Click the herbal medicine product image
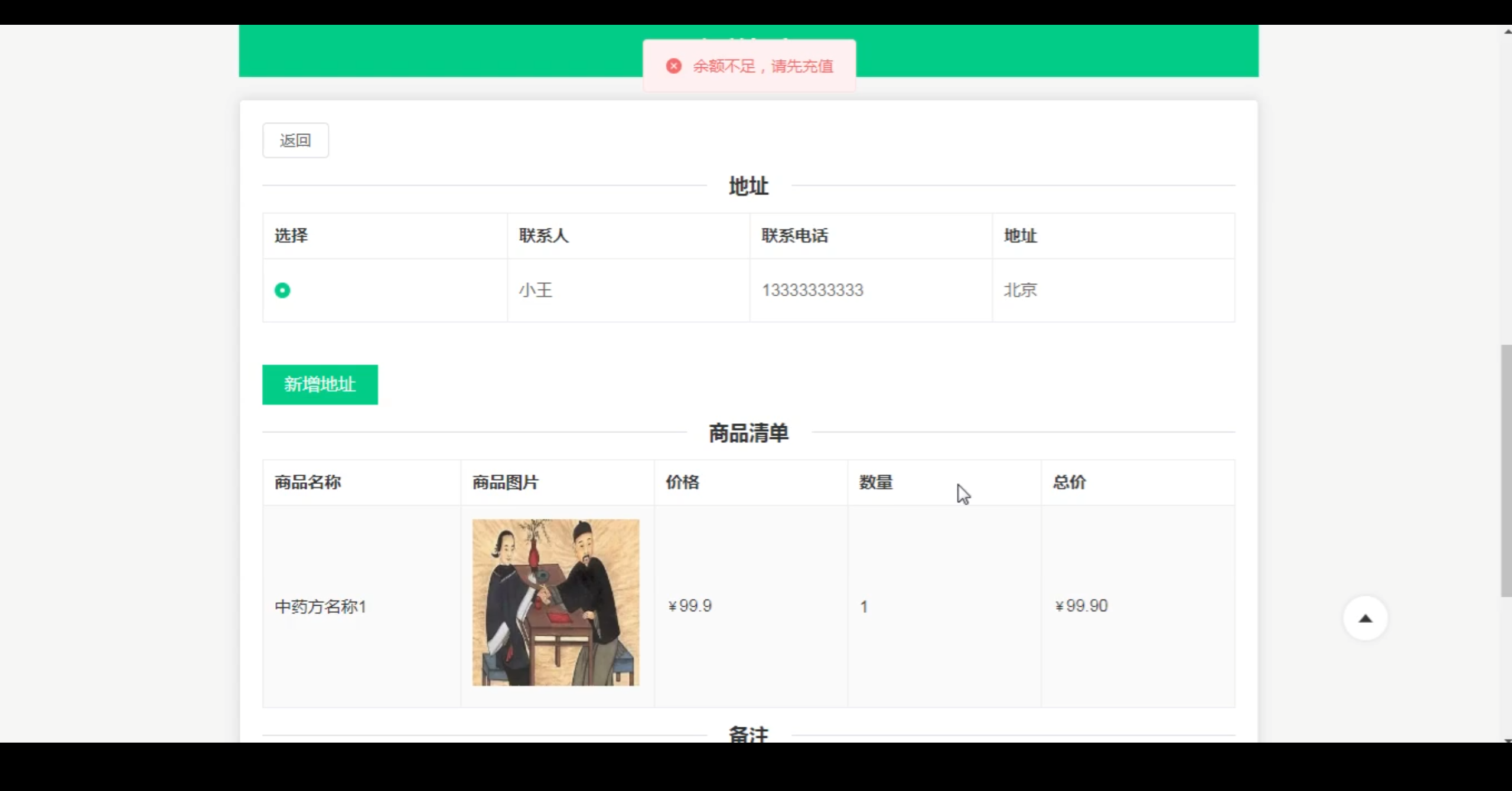This screenshot has height=791, width=1512. tap(555, 602)
